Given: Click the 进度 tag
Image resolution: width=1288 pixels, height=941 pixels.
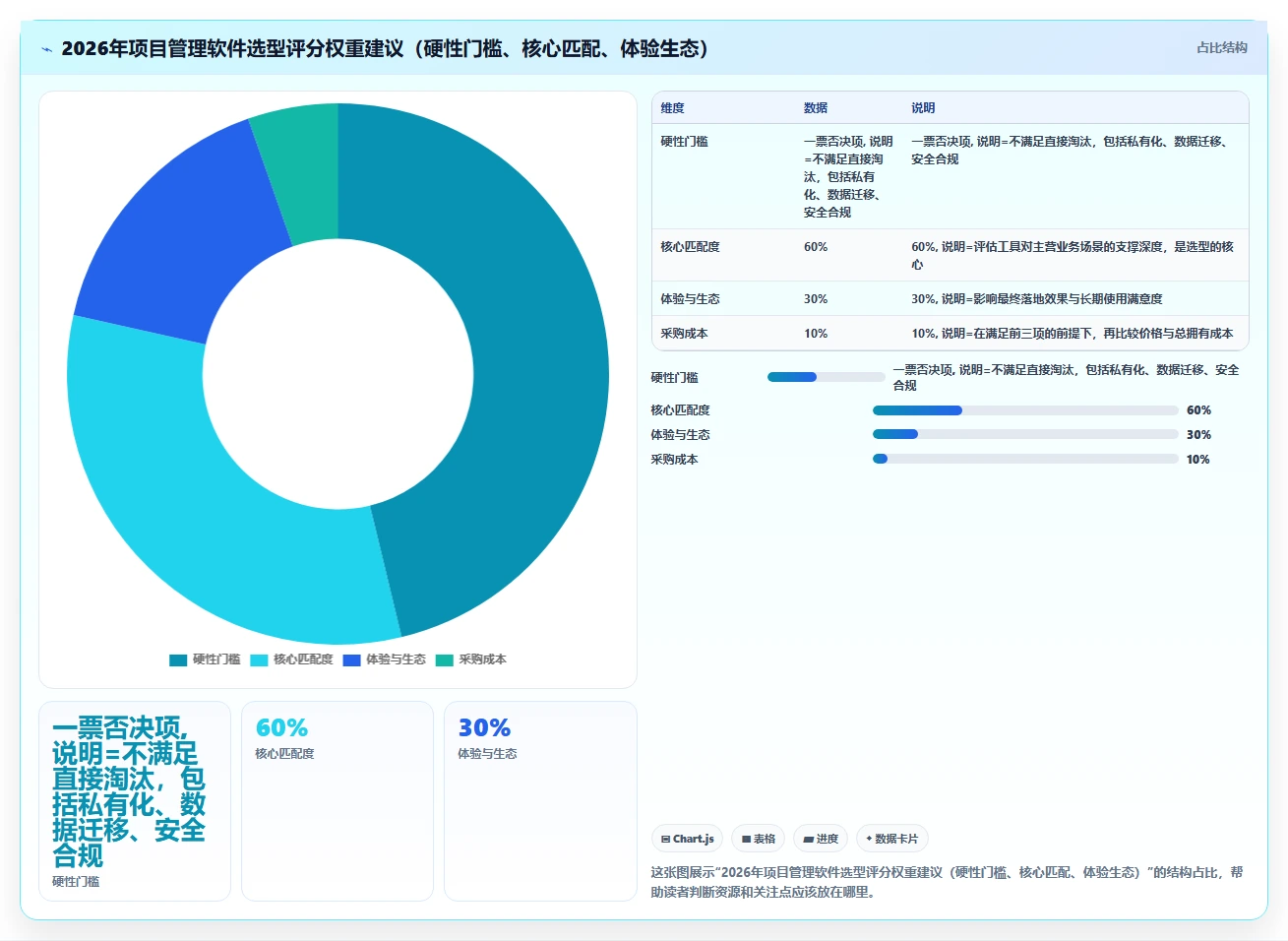Looking at the screenshot, I should pyautogui.click(x=821, y=839).
